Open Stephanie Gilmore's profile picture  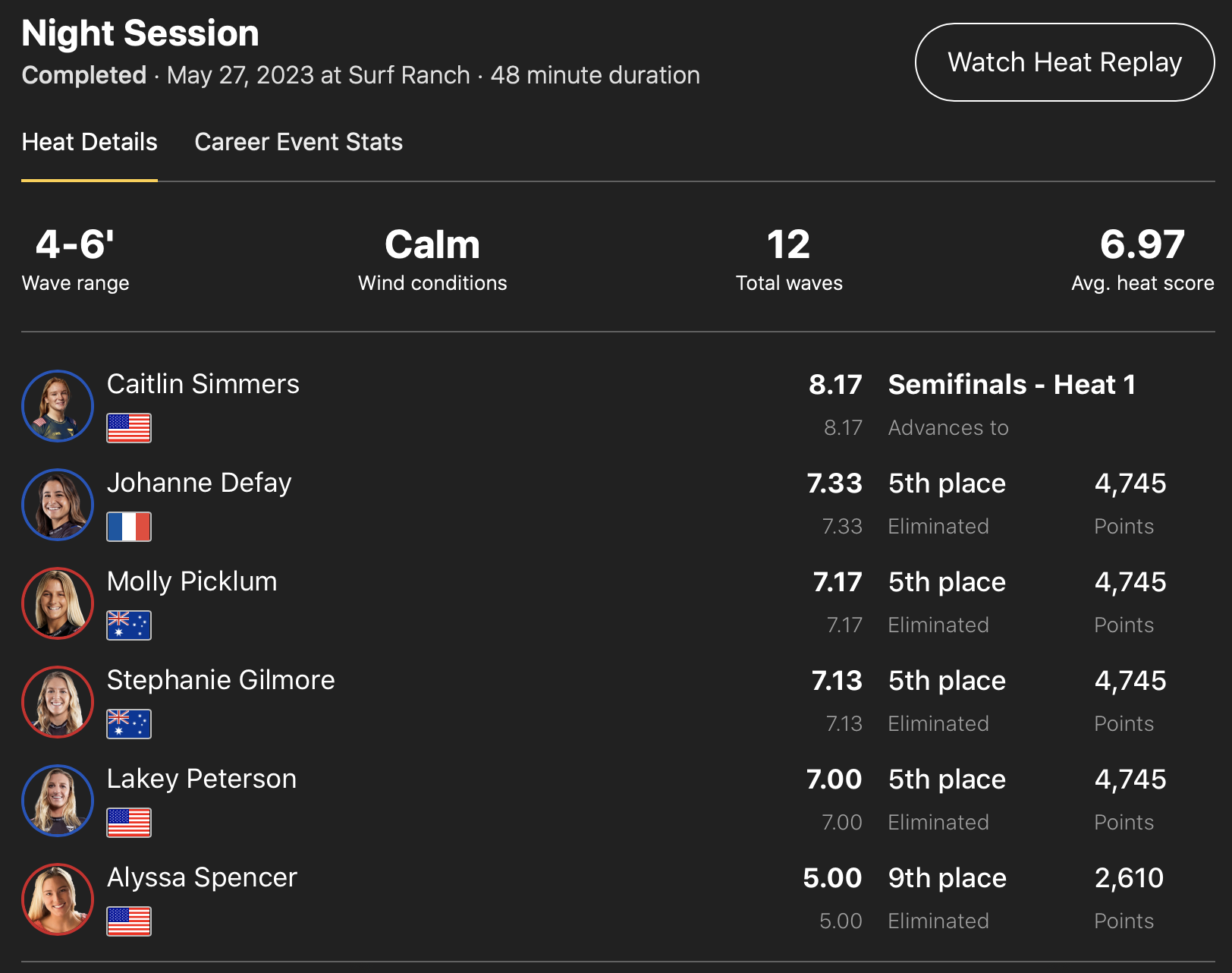coord(58,702)
